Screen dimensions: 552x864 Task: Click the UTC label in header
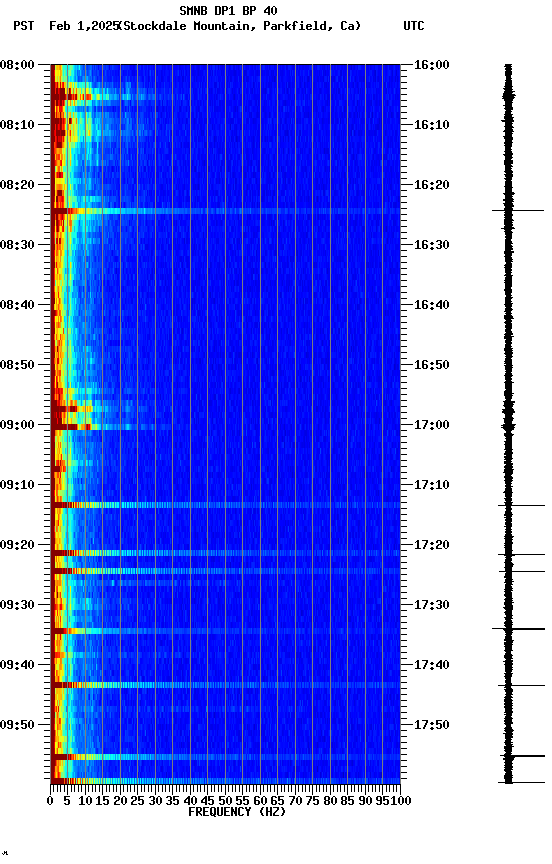click(x=414, y=26)
